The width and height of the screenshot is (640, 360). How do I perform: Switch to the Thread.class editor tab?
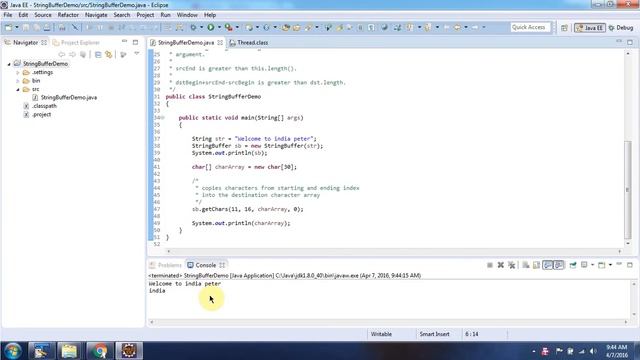click(x=249, y=42)
